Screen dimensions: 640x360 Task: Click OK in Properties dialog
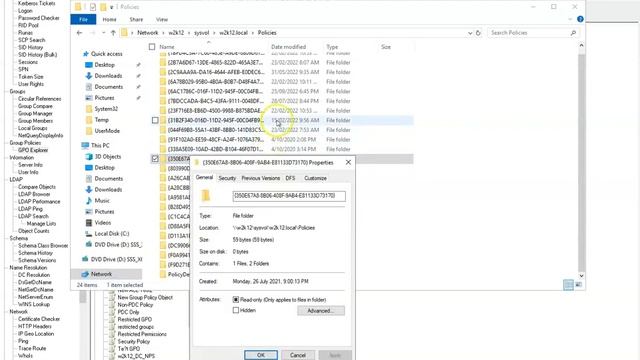pos(261,355)
